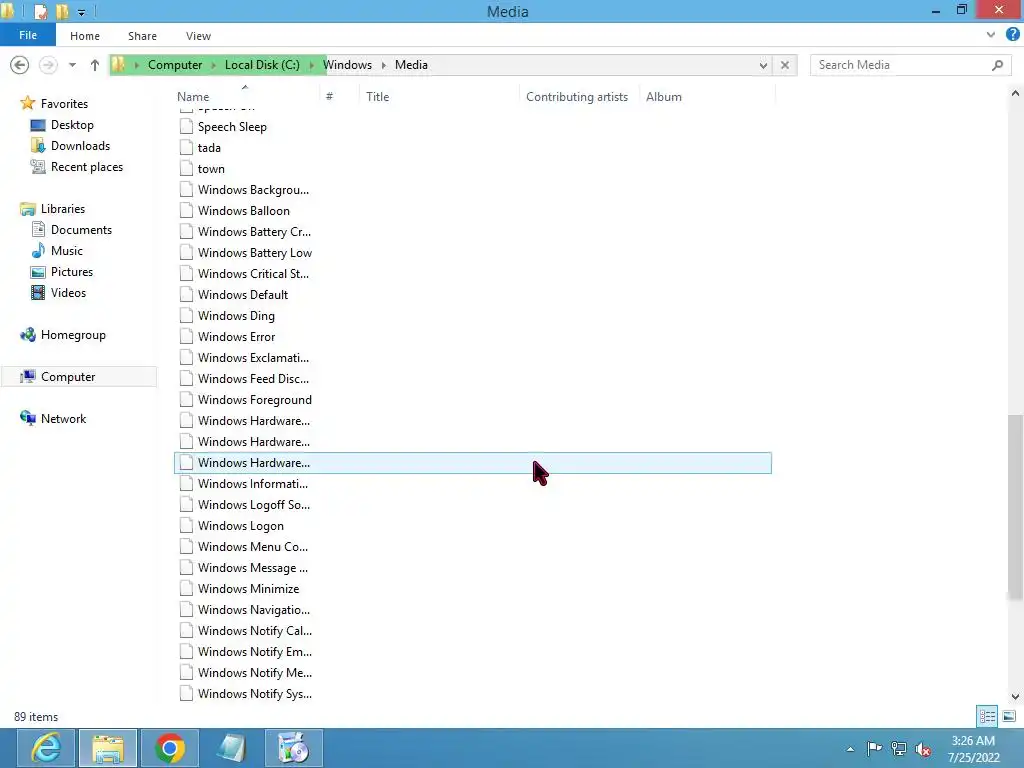
Task: Open the Share ribbon tab
Action: 142,36
